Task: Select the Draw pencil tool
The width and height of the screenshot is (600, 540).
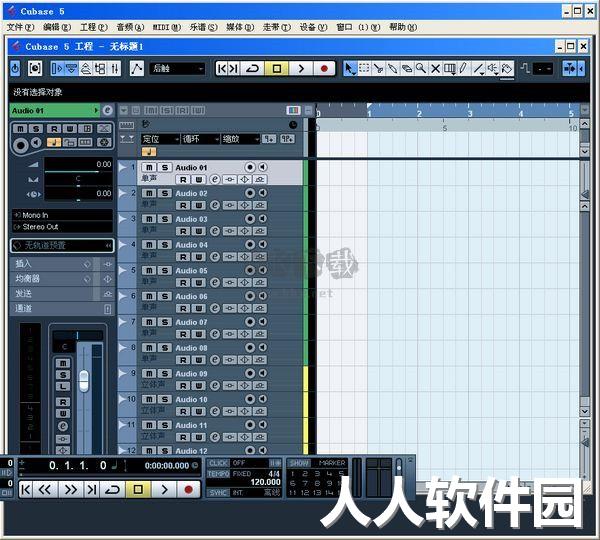Action: (464, 69)
